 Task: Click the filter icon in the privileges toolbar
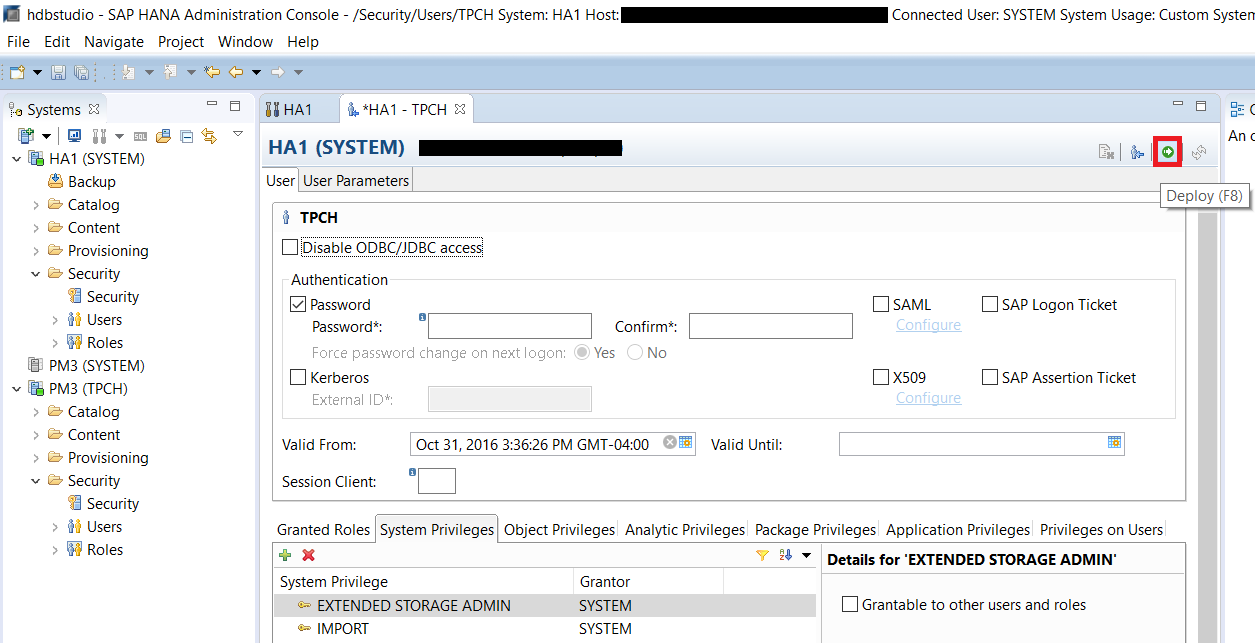coord(762,555)
